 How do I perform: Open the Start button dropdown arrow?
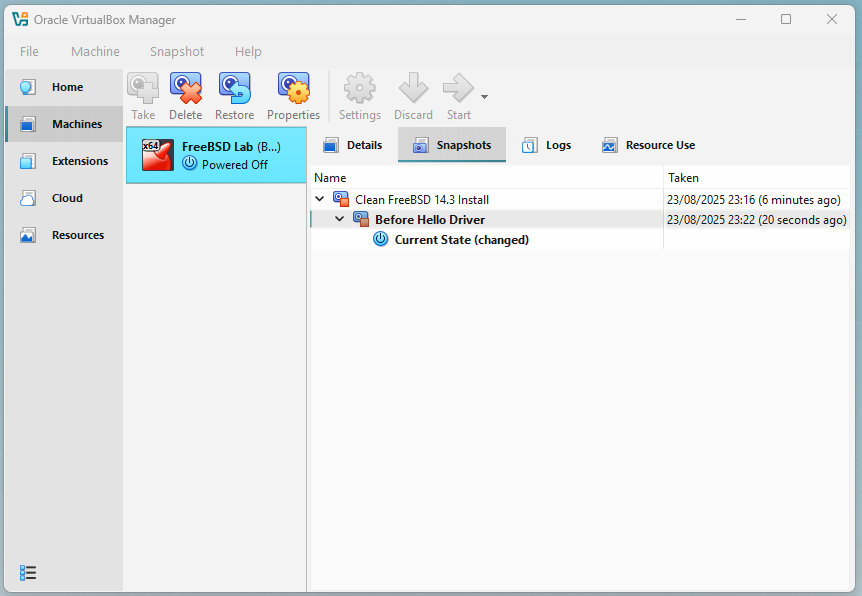[x=484, y=97]
